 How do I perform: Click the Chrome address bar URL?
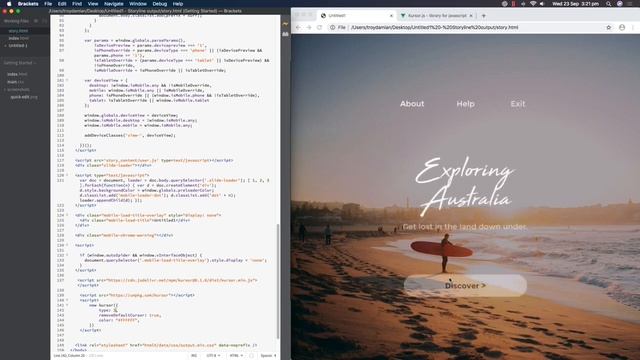click(434, 27)
